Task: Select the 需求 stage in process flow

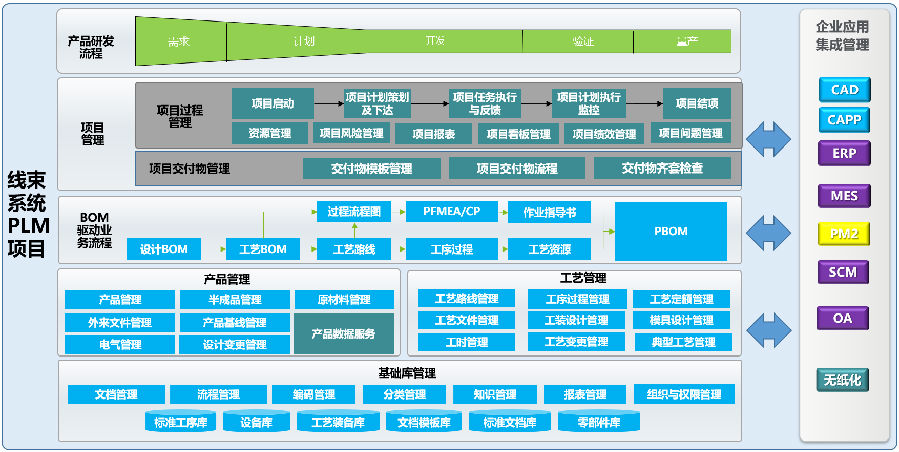Action: tap(180, 41)
